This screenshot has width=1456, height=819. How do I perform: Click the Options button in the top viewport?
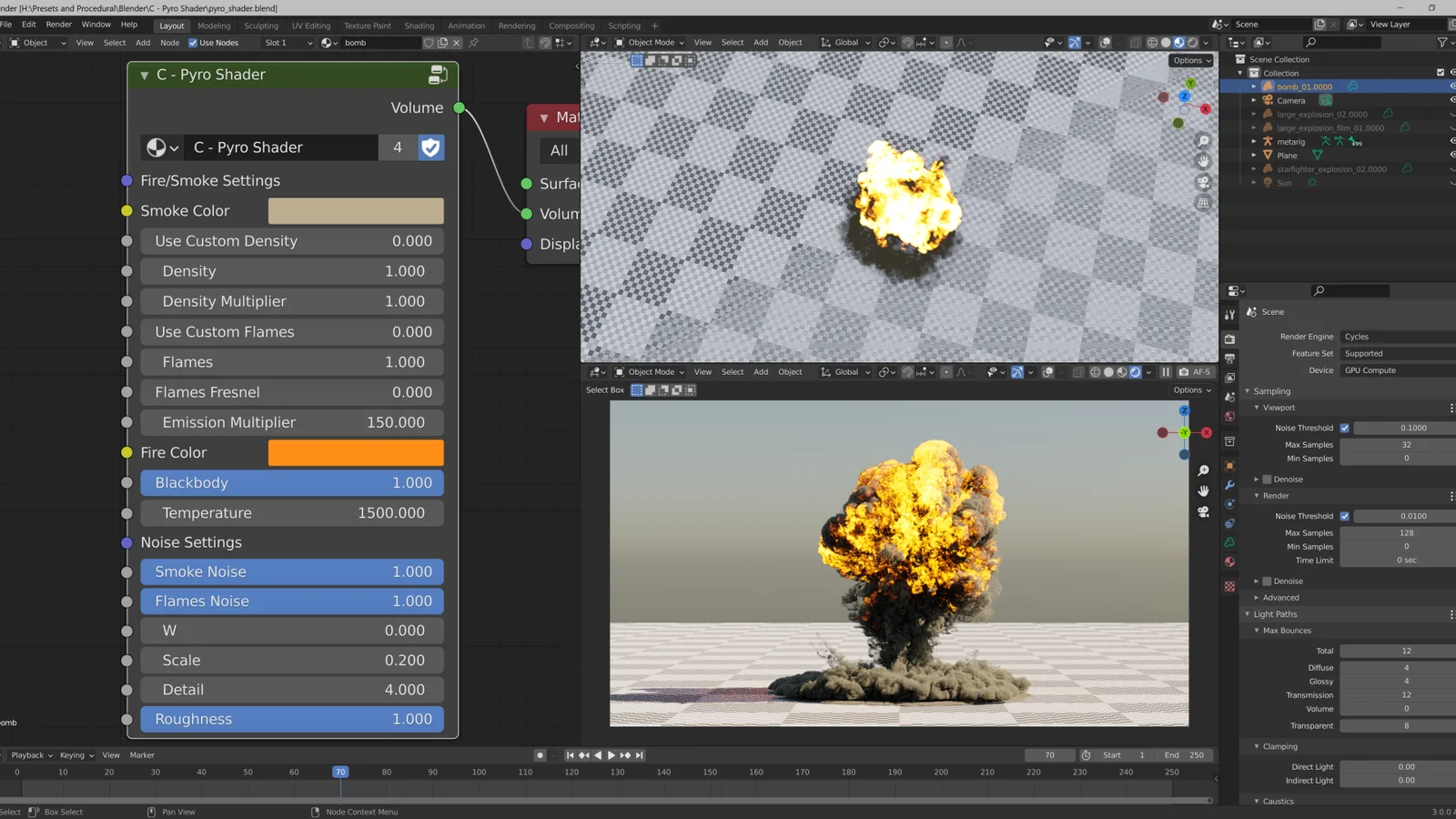pyautogui.click(x=1190, y=60)
